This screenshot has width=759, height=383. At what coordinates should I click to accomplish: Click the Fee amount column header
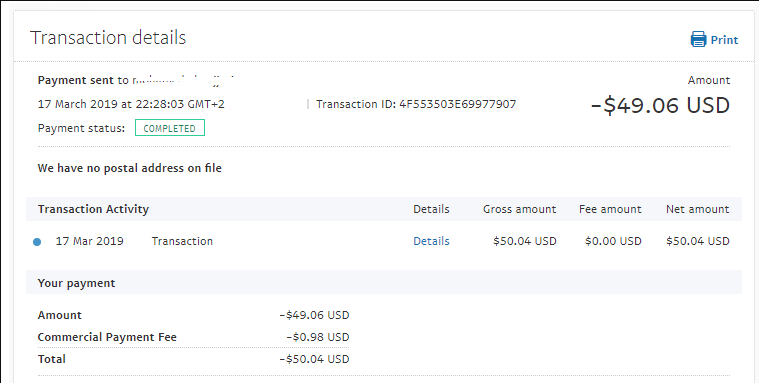coord(610,209)
